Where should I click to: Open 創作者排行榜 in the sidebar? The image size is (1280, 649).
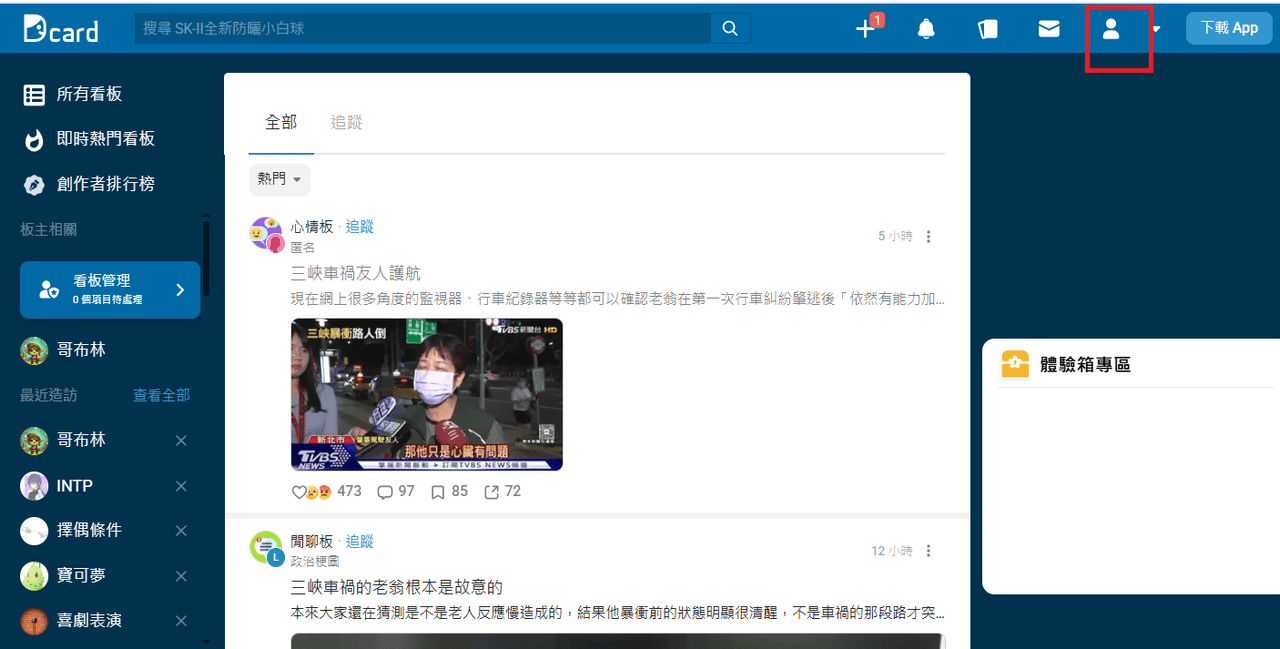pos(89,184)
